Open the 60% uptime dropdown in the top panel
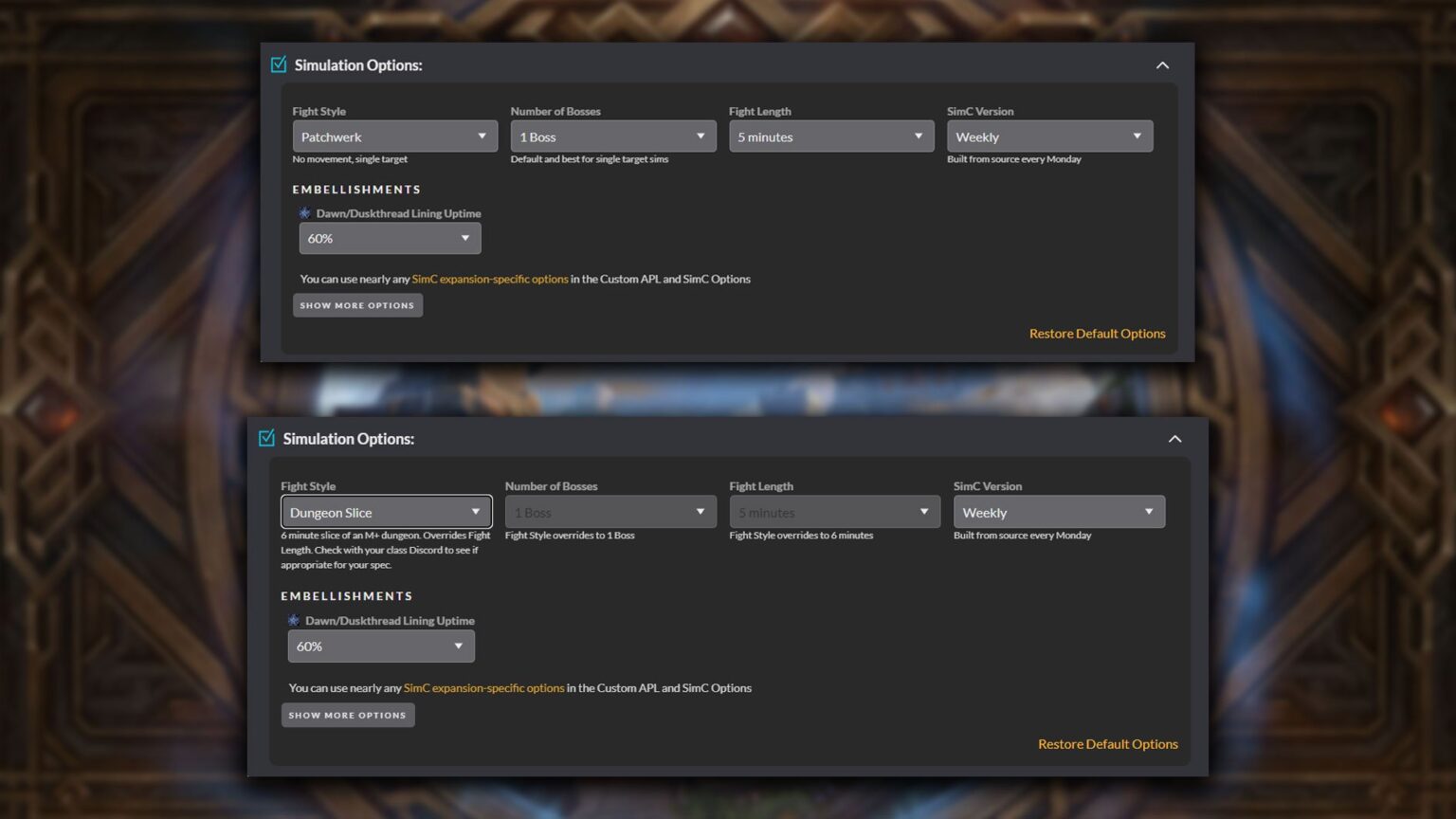This screenshot has width=1456, height=819. coord(389,238)
